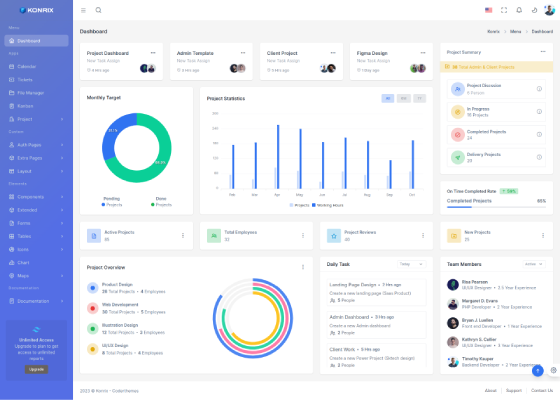Viewport: 560px width, 400px height.
Task: Click the info icon beside In Progress
Action: (539, 112)
